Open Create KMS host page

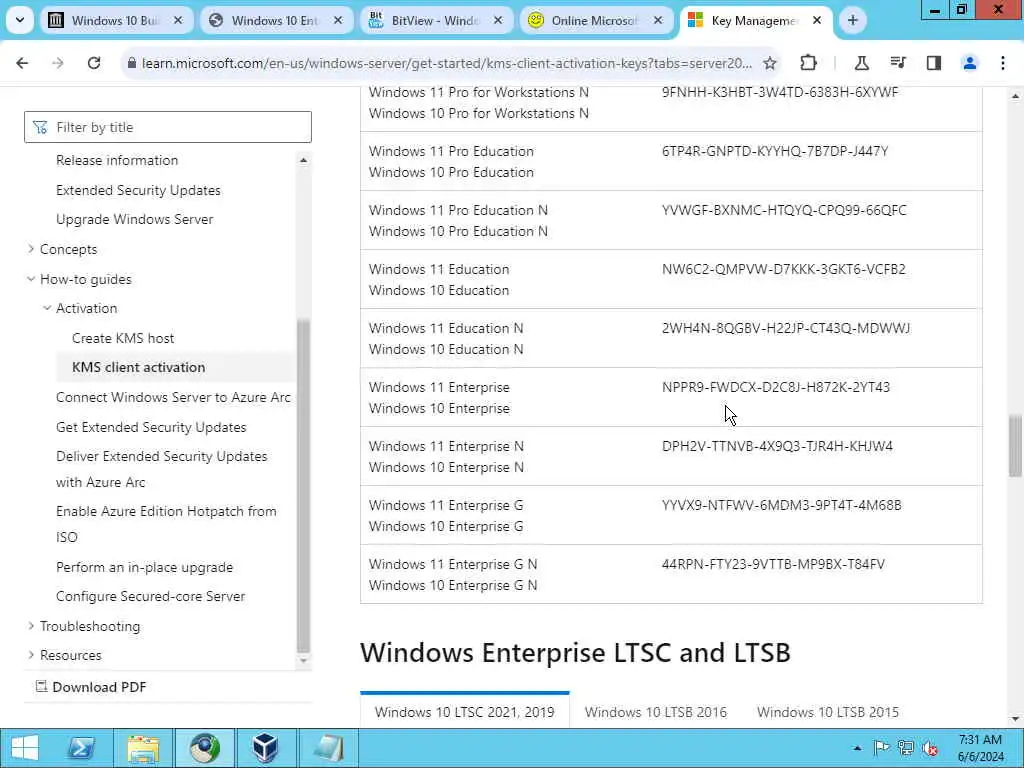(123, 338)
